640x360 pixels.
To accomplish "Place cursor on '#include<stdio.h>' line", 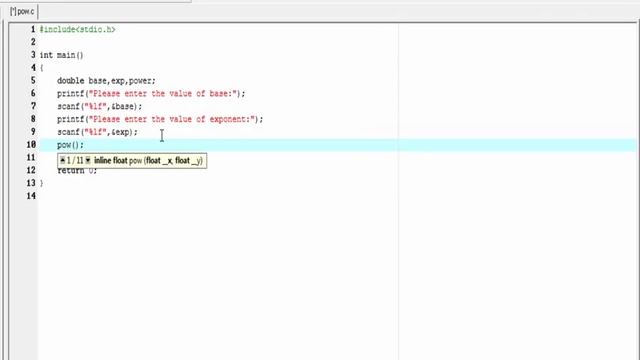I will 77,29.
